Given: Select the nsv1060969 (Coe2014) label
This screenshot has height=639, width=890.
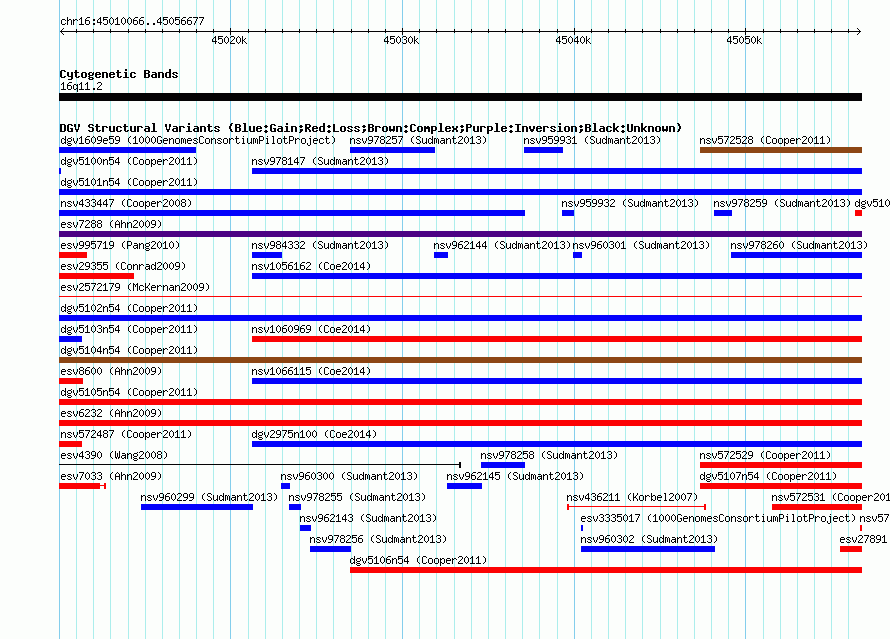Looking at the screenshot, I should pyautogui.click(x=311, y=329).
